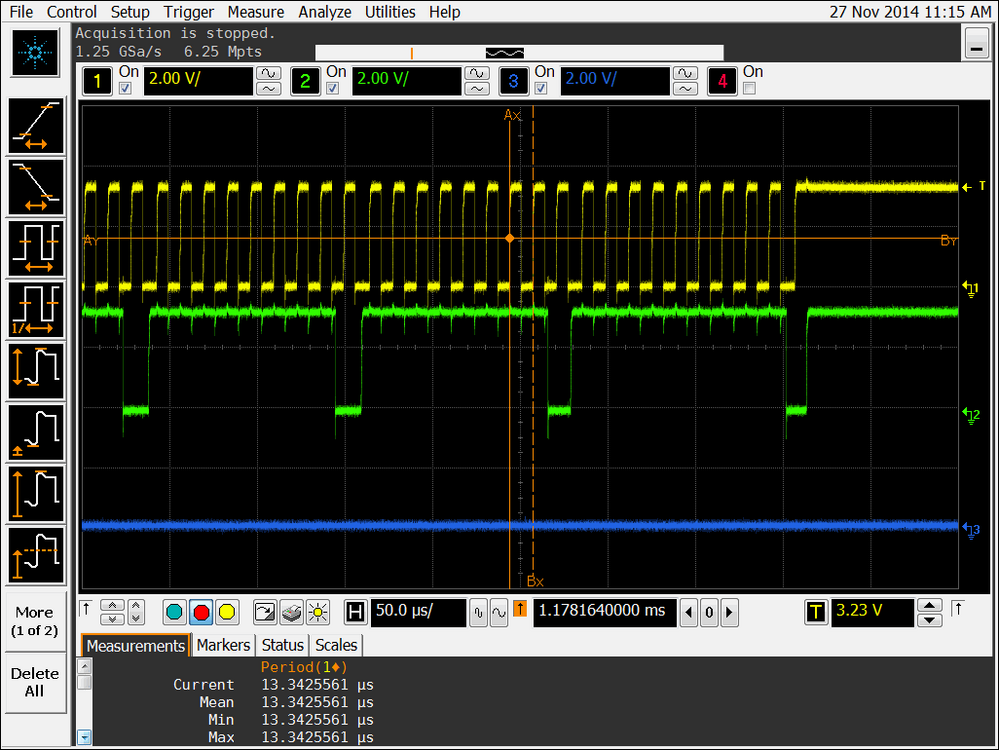Open the Trigger menu
Viewport: 999px width, 750px height.
[188, 12]
